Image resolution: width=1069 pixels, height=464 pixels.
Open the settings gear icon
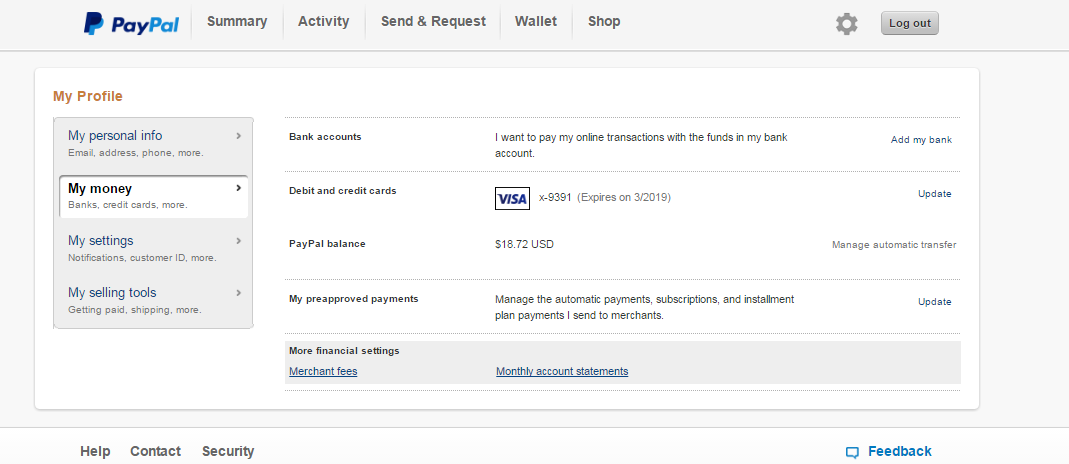pyautogui.click(x=846, y=24)
